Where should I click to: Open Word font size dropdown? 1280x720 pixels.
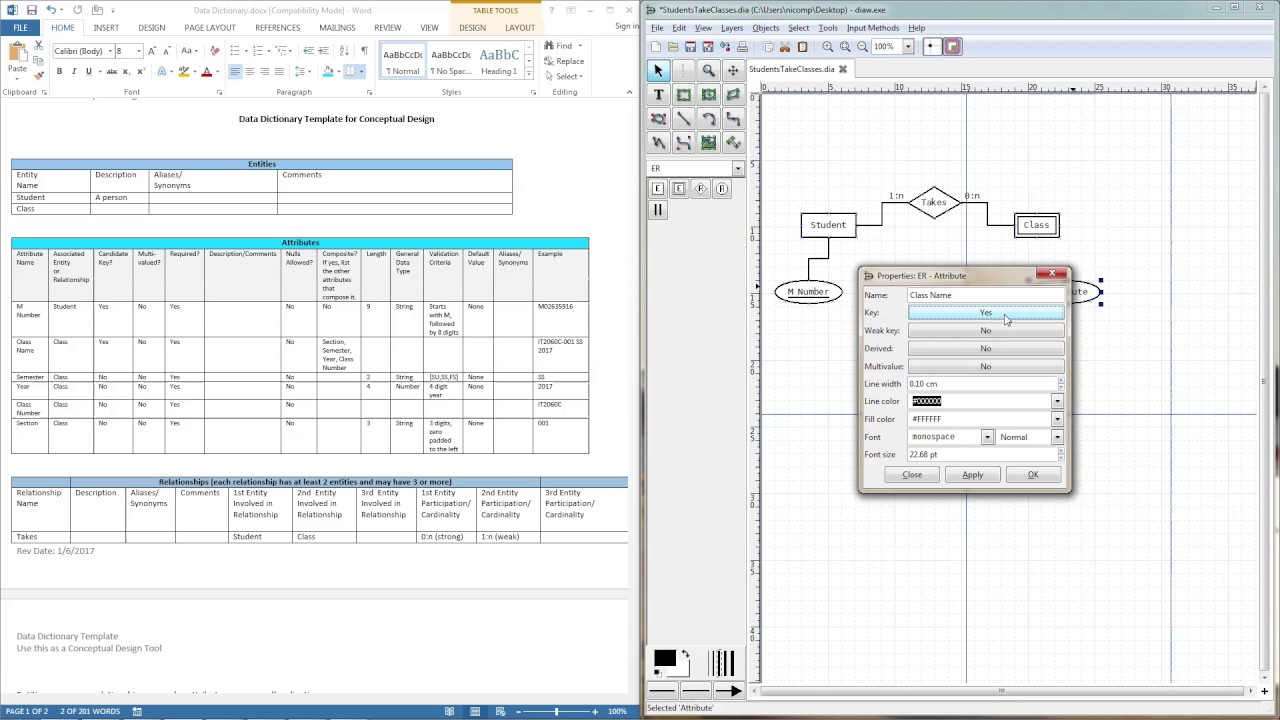pyautogui.click(x=138, y=51)
